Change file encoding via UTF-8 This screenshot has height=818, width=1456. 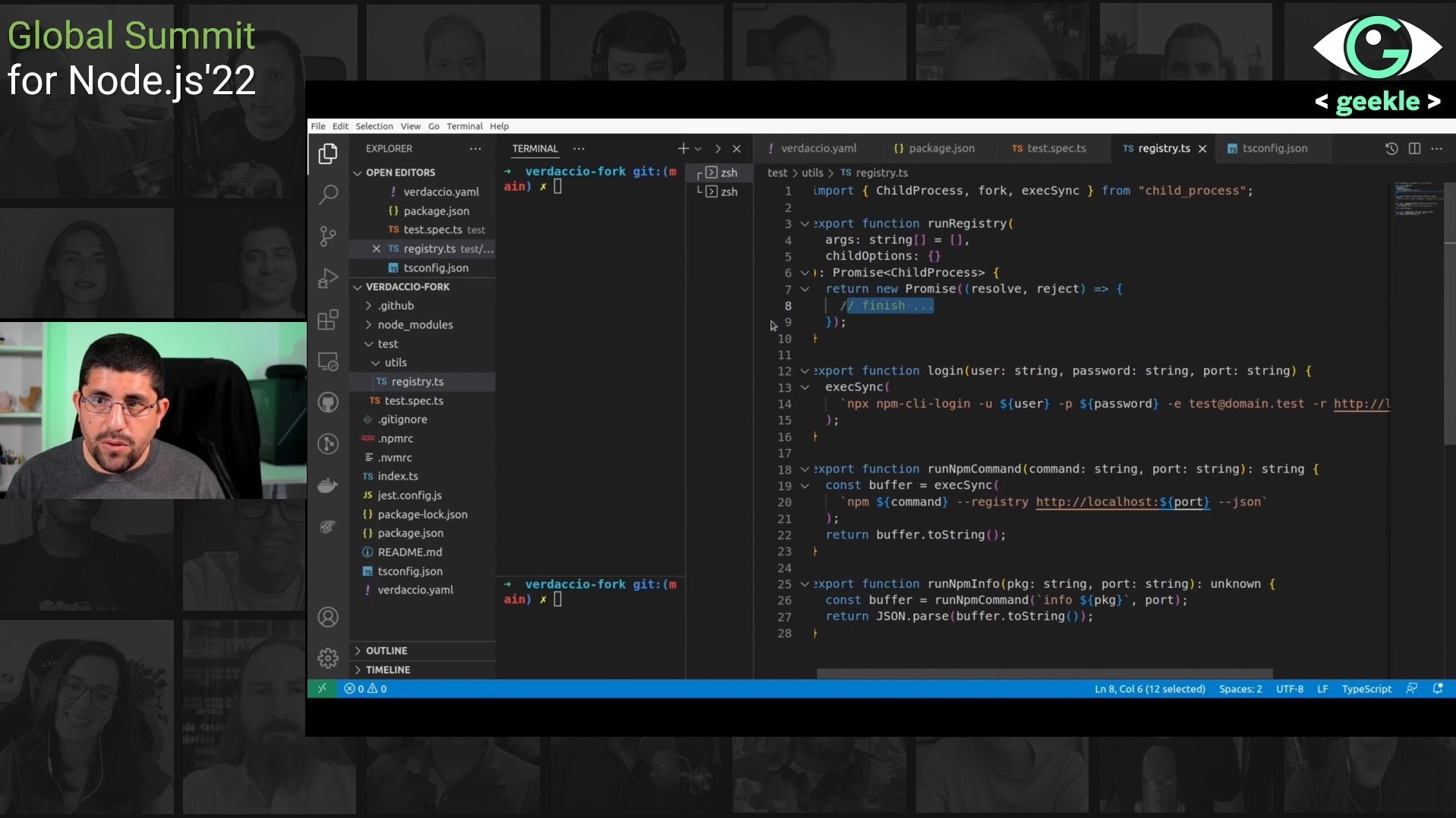[x=1290, y=689]
